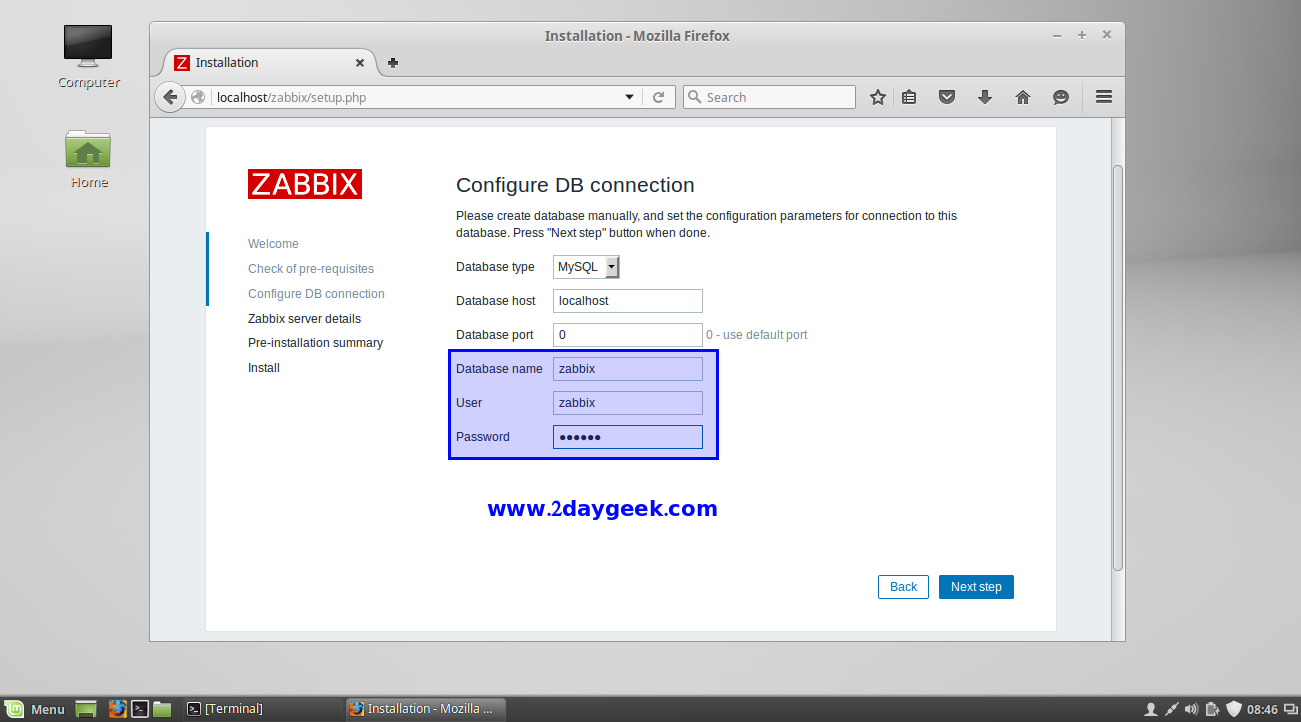The image size is (1301, 722).
Task: Click the Back button
Action: tap(903, 587)
